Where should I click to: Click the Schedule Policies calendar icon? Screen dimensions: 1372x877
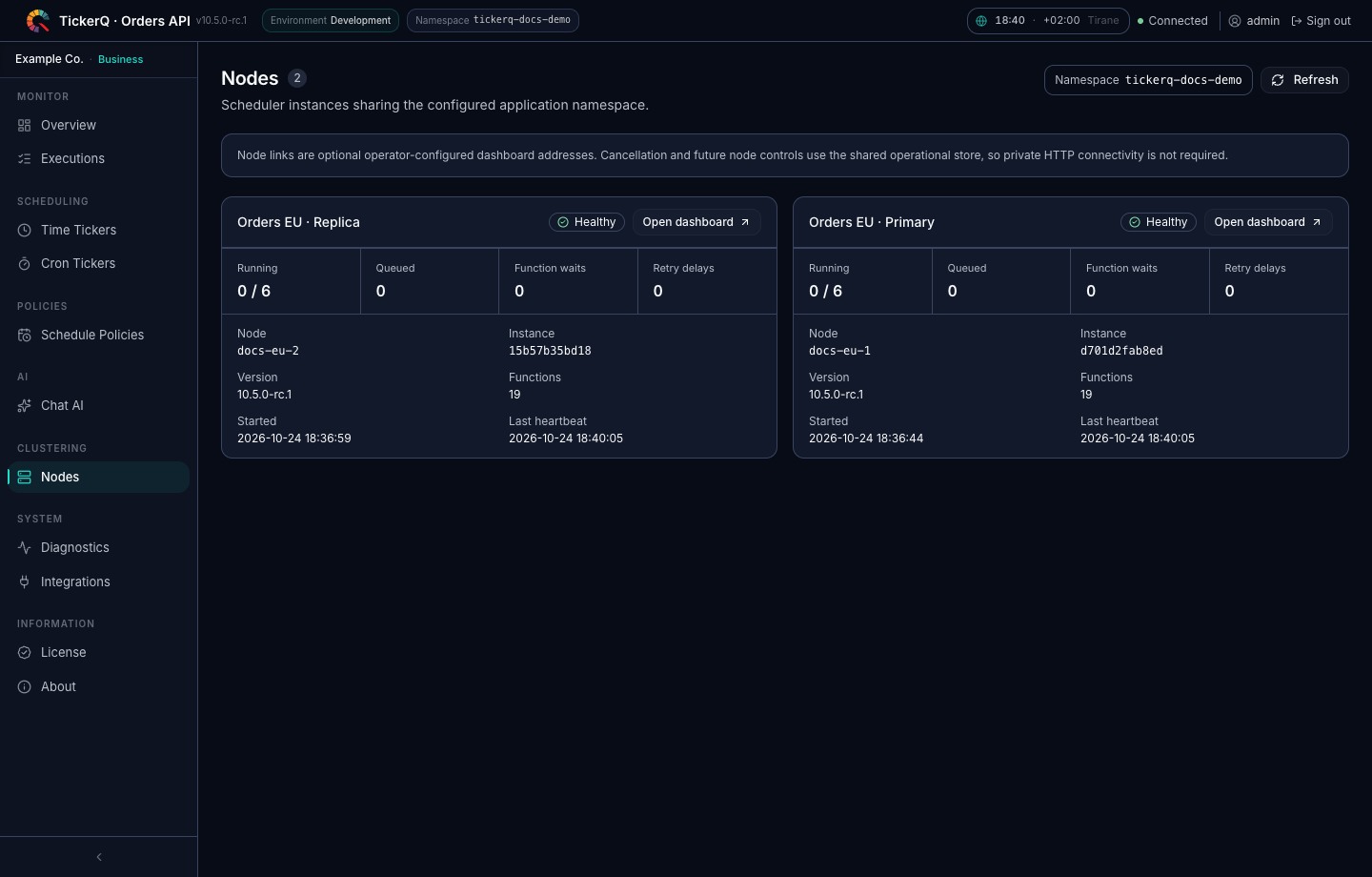[x=25, y=335]
